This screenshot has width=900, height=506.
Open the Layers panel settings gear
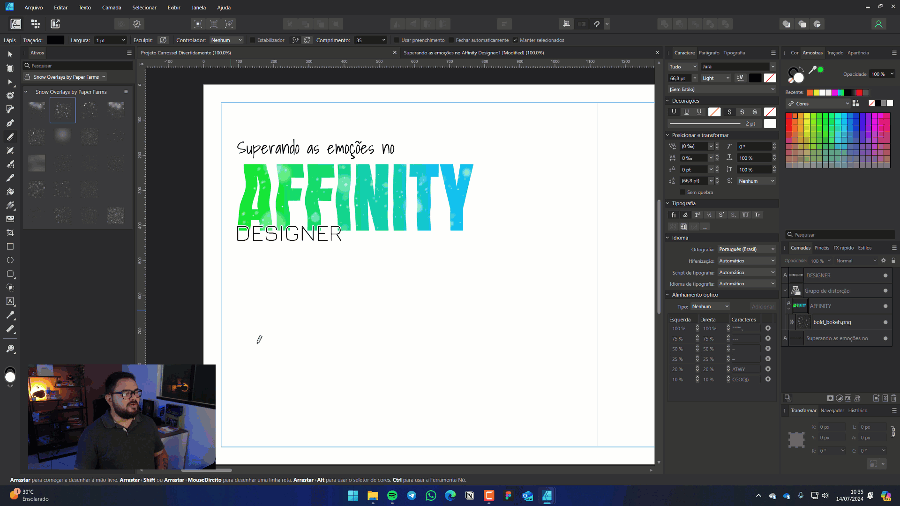click(883, 260)
